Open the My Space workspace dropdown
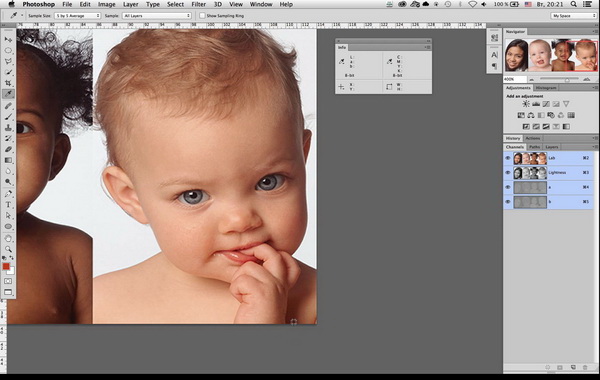This screenshot has width=600, height=380. point(573,16)
